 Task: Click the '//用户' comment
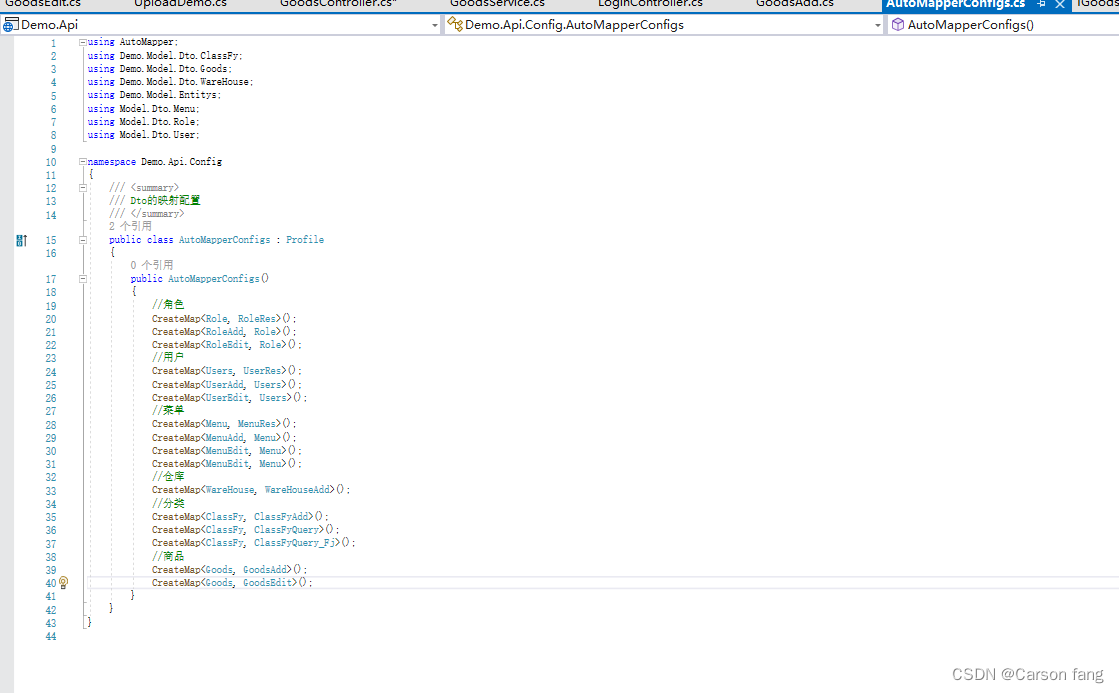pos(168,357)
